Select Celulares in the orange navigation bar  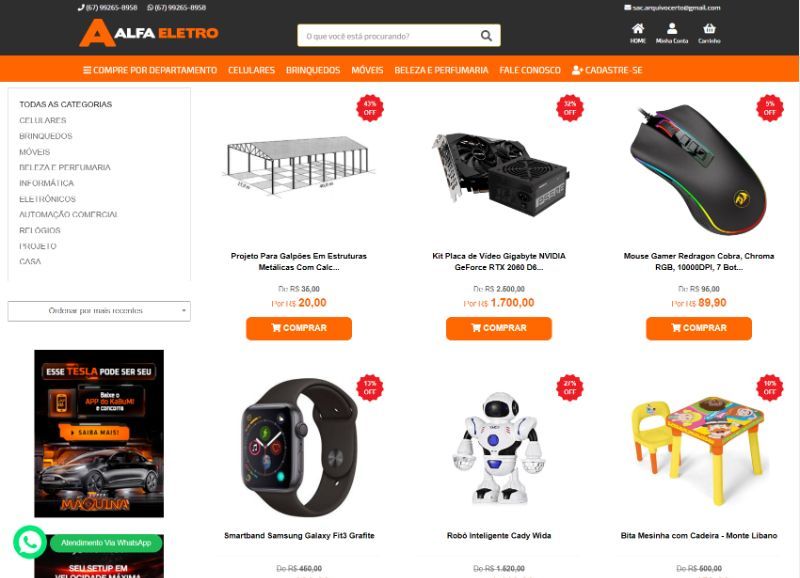point(252,70)
